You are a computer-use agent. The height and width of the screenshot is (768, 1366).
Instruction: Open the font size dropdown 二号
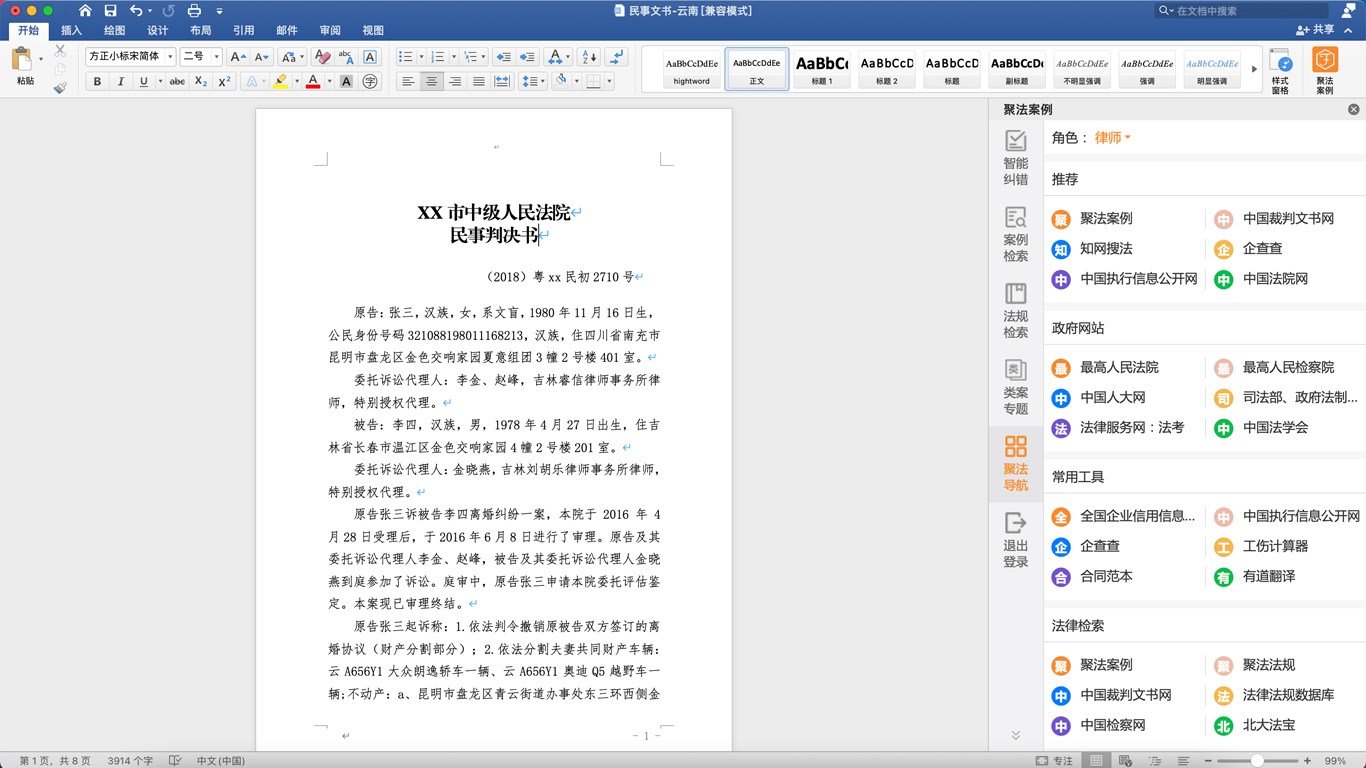coord(217,57)
